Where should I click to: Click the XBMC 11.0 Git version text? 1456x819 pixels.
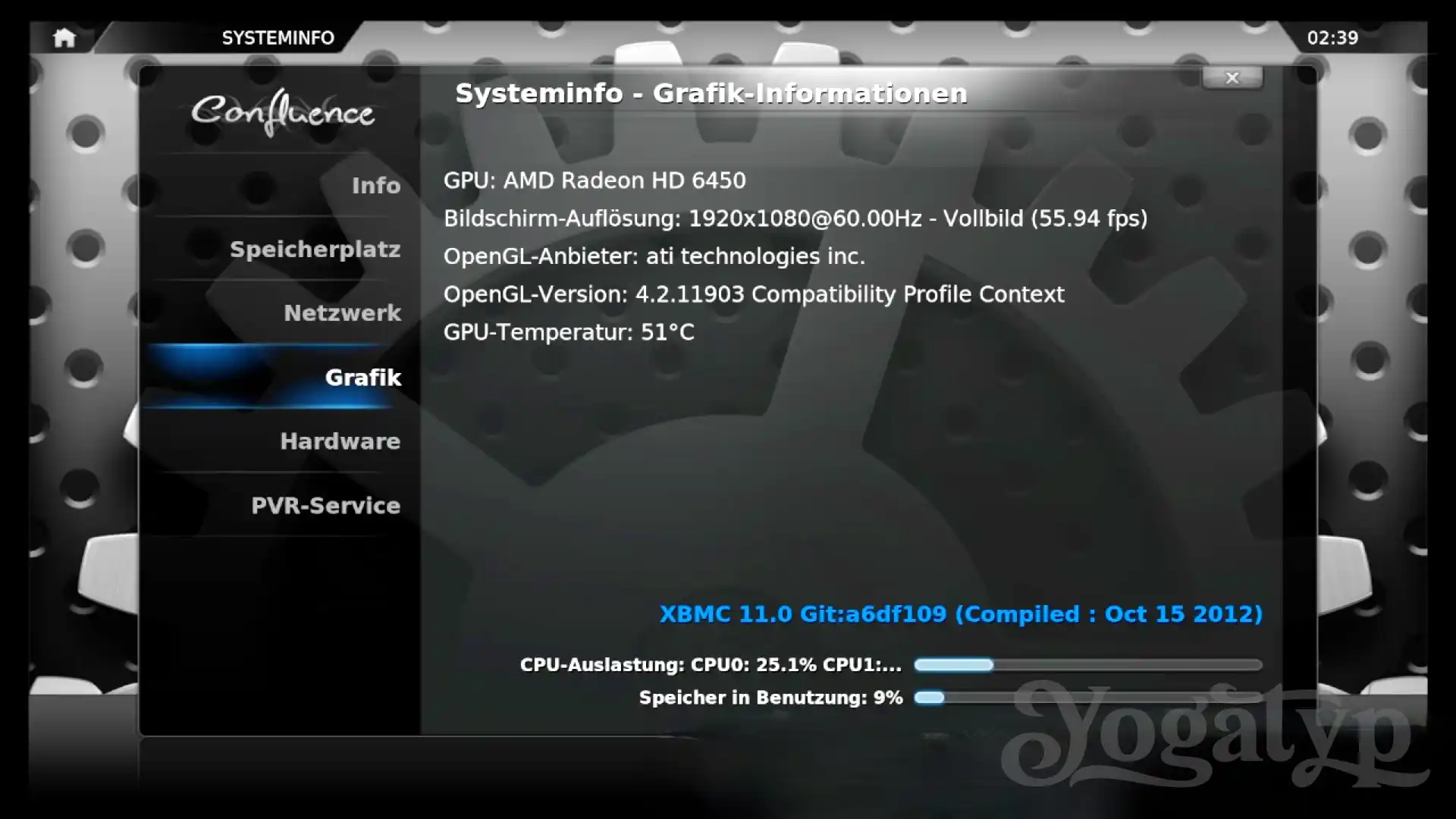pos(961,614)
